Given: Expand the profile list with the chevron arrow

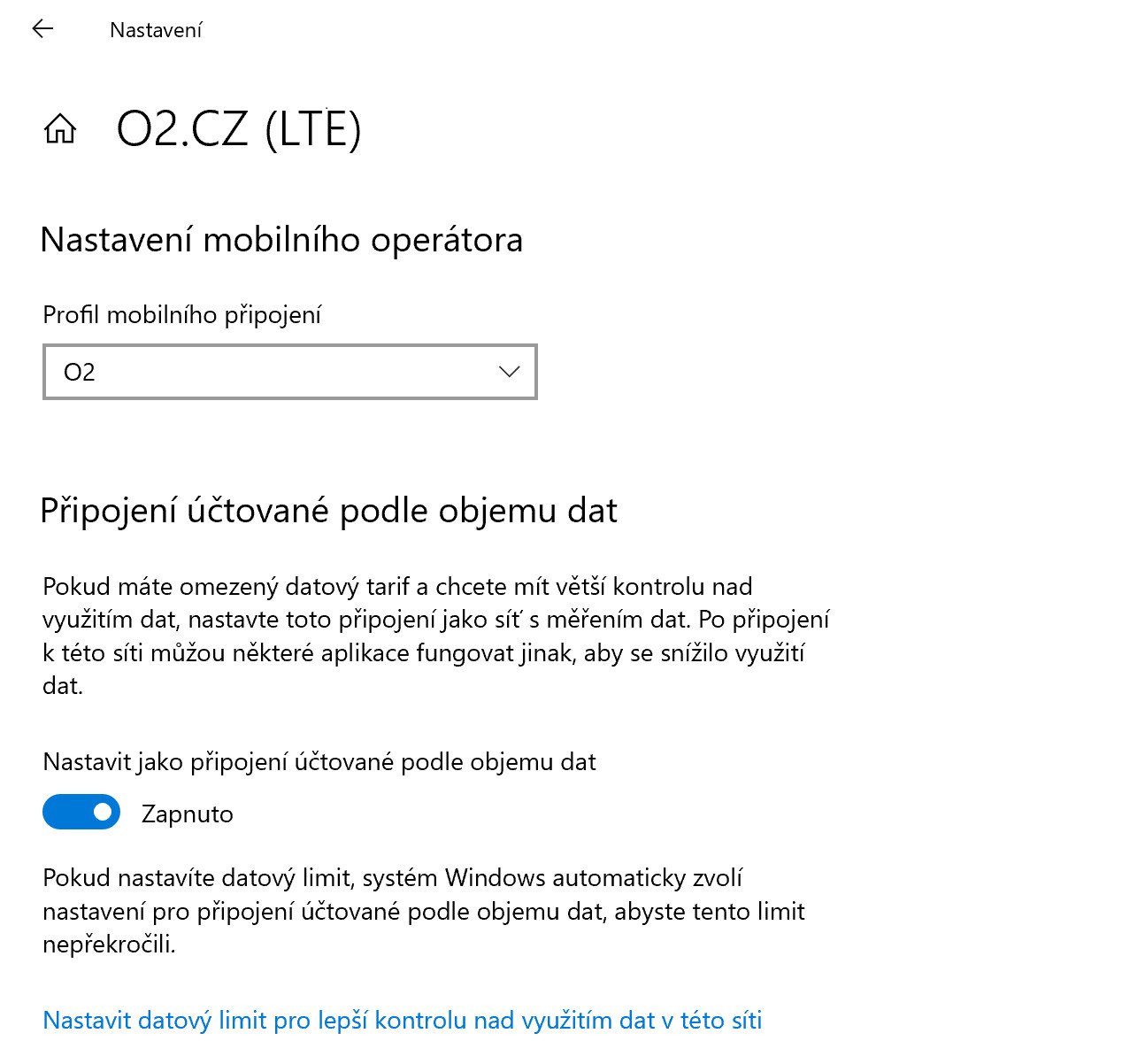Looking at the screenshot, I should 510,372.
